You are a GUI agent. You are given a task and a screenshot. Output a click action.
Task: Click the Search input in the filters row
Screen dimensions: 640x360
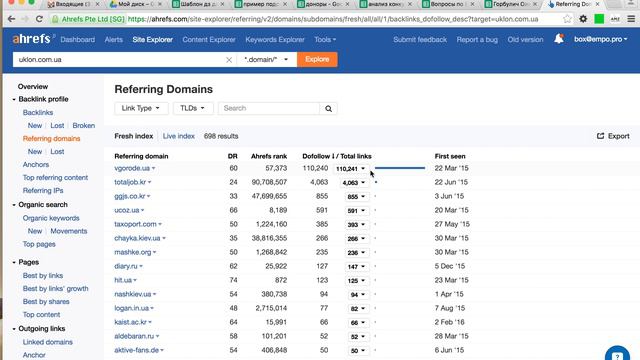click(269, 109)
